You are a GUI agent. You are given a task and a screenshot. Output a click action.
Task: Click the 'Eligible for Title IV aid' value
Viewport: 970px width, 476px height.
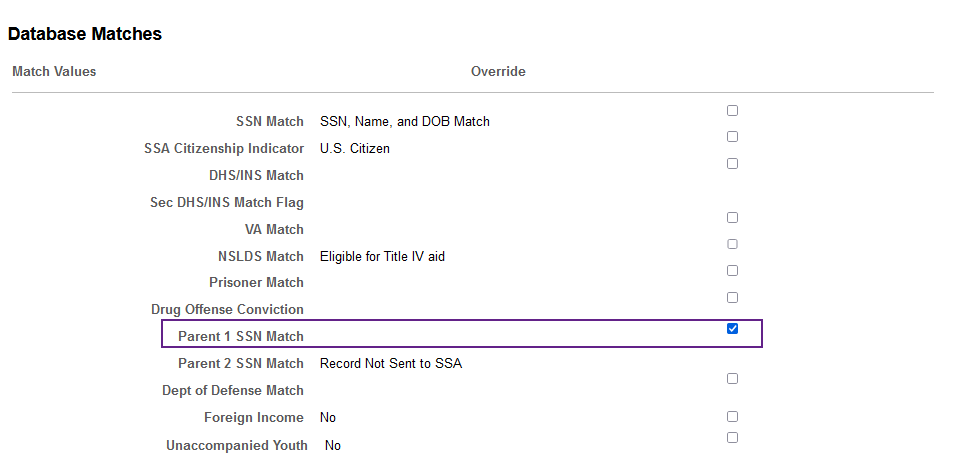(x=382, y=256)
